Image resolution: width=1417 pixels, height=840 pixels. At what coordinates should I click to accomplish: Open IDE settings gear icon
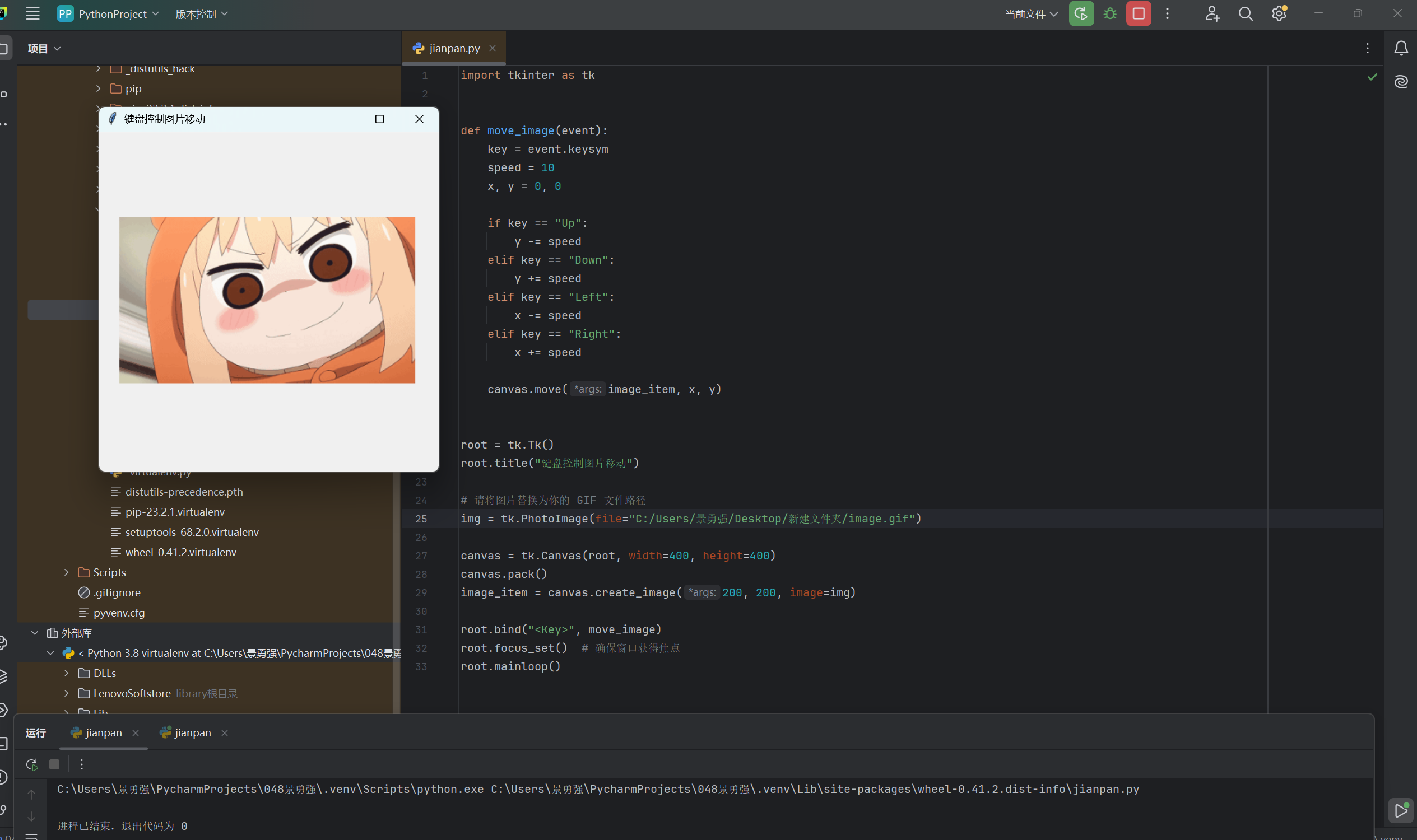coord(1279,13)
